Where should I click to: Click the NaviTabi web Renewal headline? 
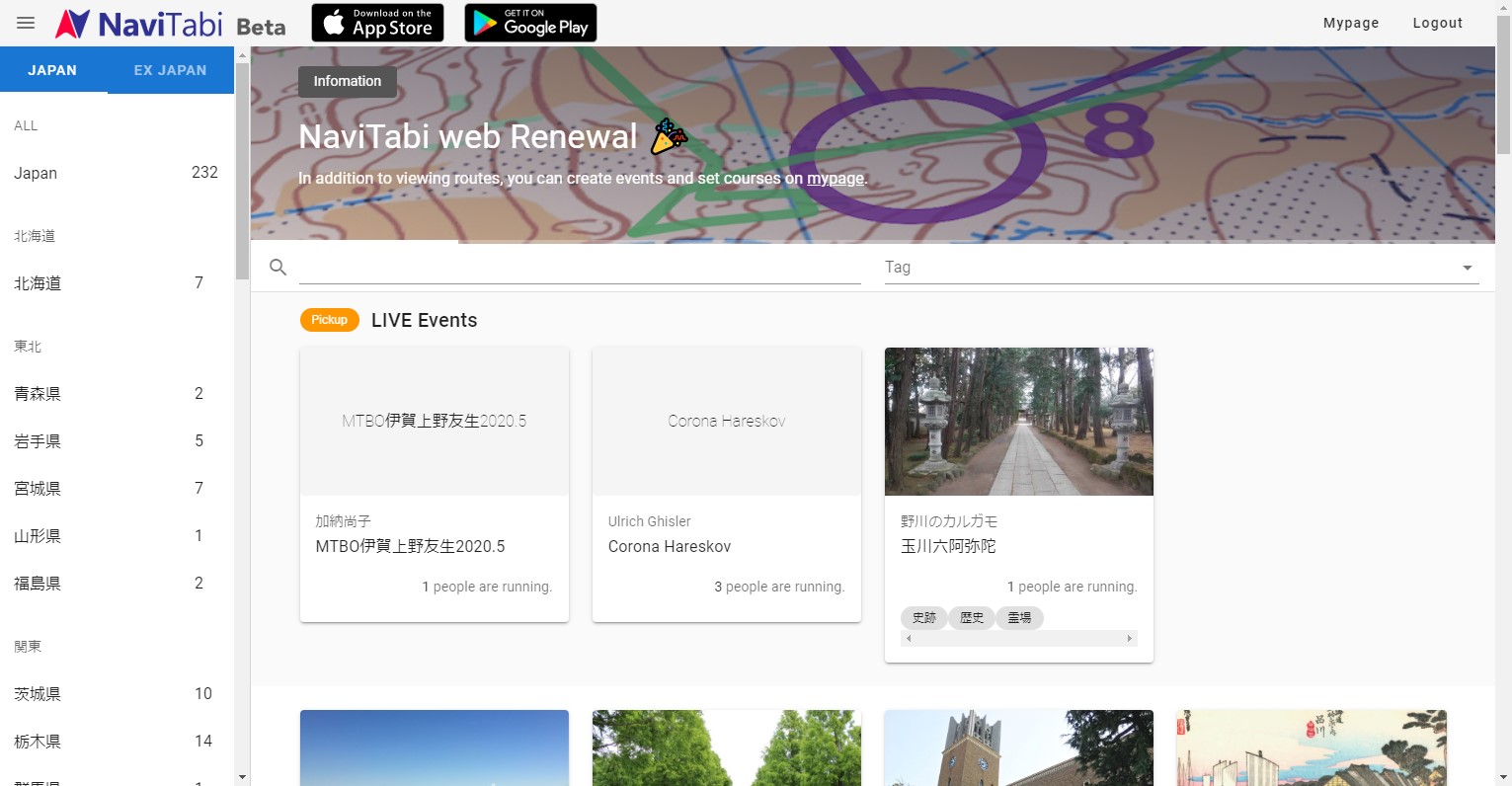click(468, 136)
